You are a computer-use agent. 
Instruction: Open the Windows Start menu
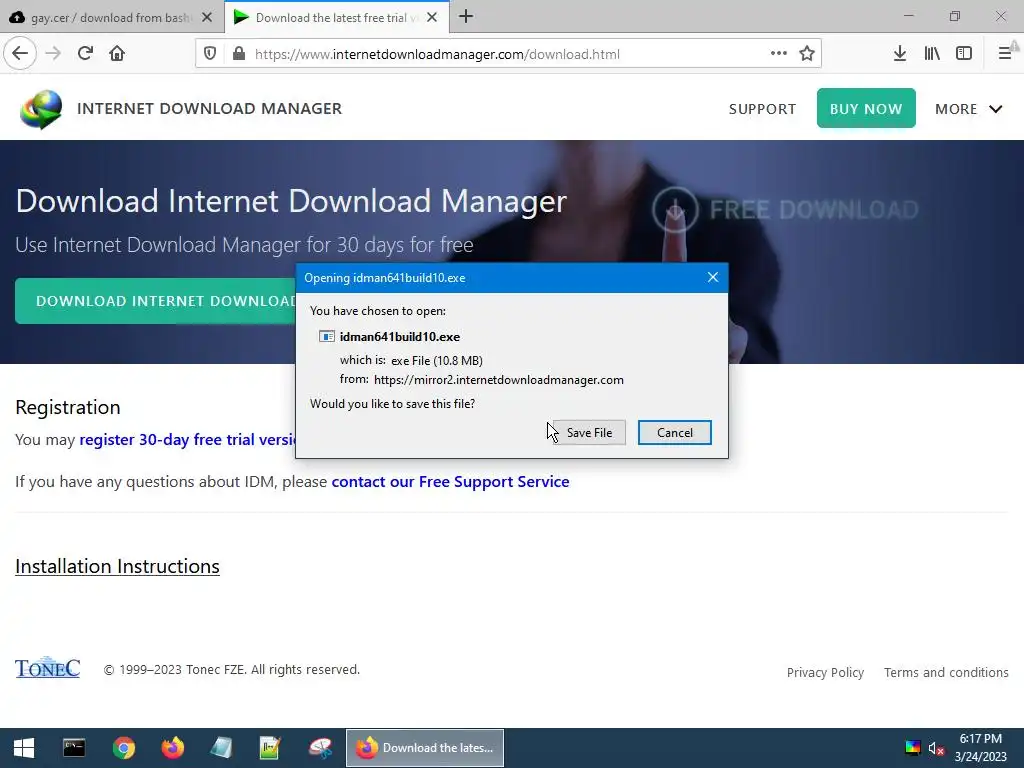click(24, 748)
